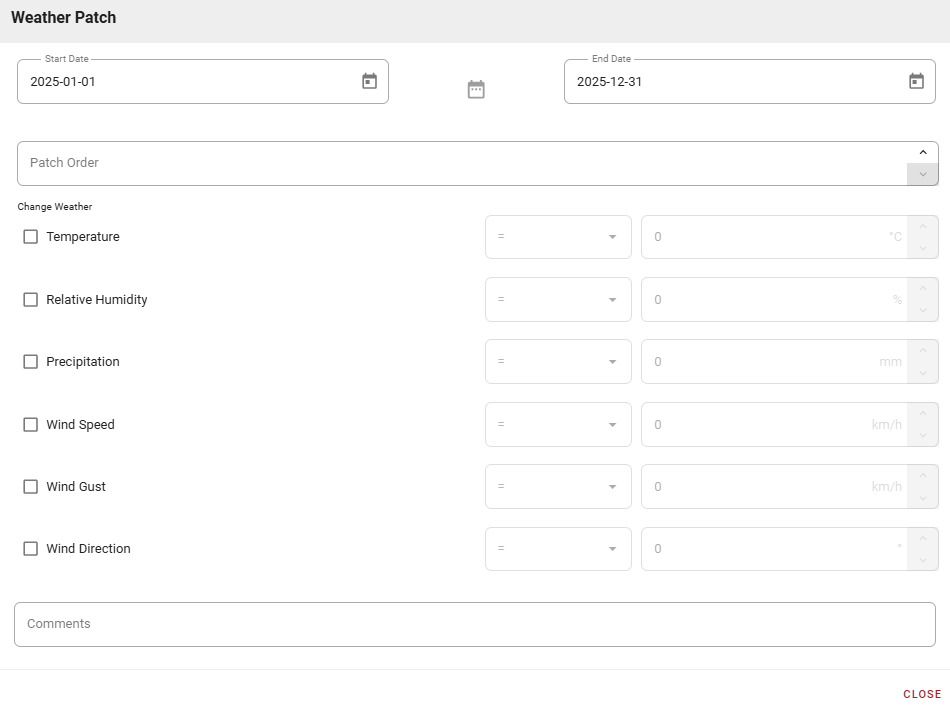Screen dimensions: 950x712
Task: Focus the Comments text field
Action: click(x=474, y=624)
